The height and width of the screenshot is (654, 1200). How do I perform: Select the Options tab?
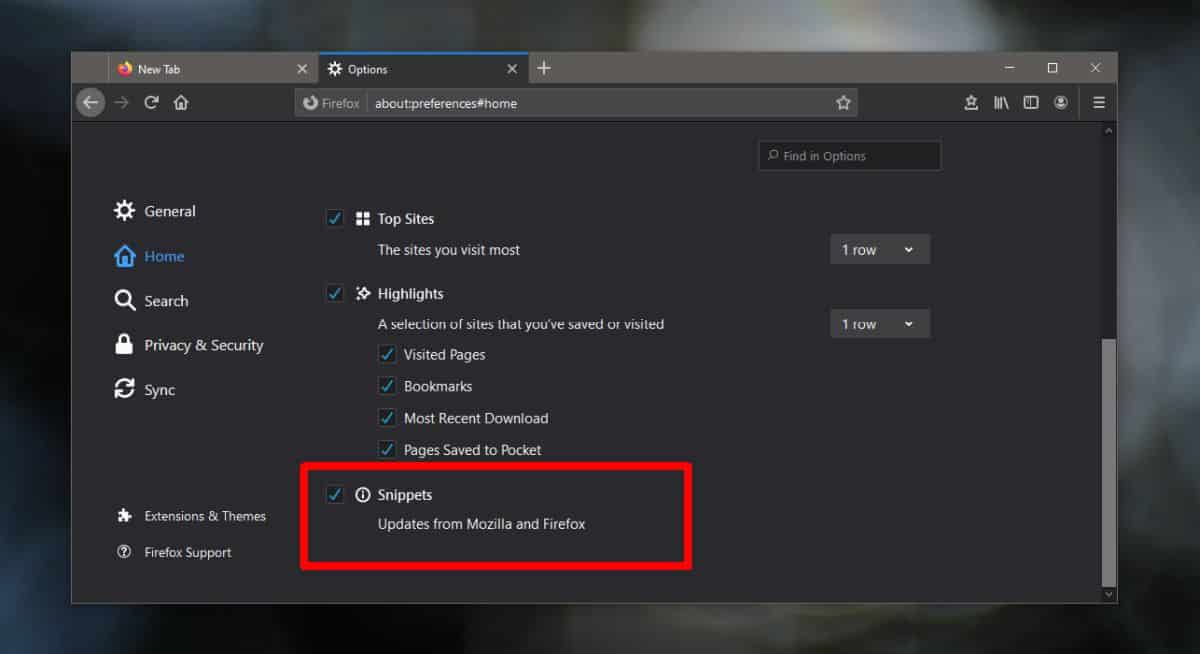(423, 69)
